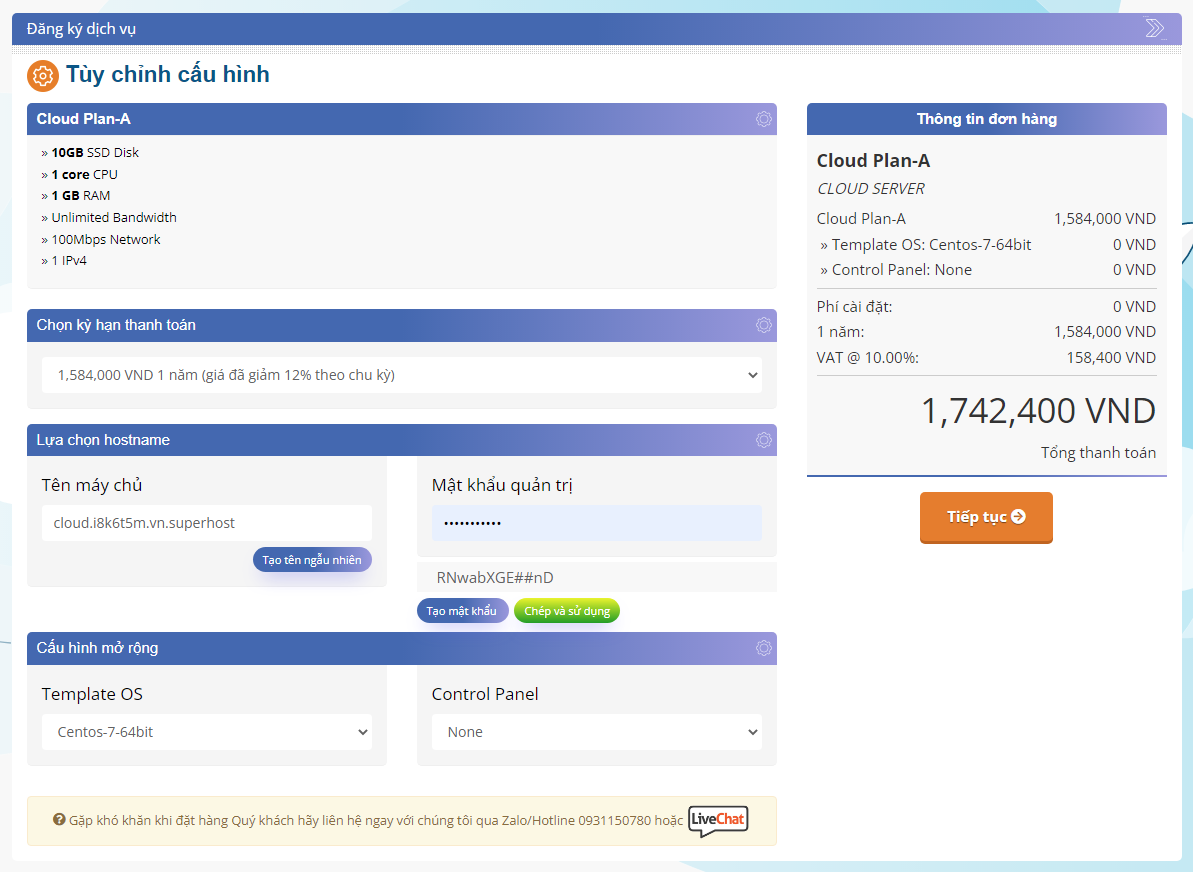This screenshot has width=1193, height=872.
Task: Click the gear icon on Chọn kỳ hạn thanh toán
Action: (763, 325)
